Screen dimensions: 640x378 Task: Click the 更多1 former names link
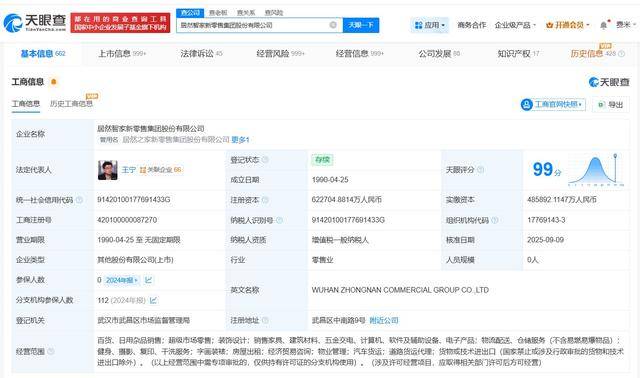pos(240,140)
